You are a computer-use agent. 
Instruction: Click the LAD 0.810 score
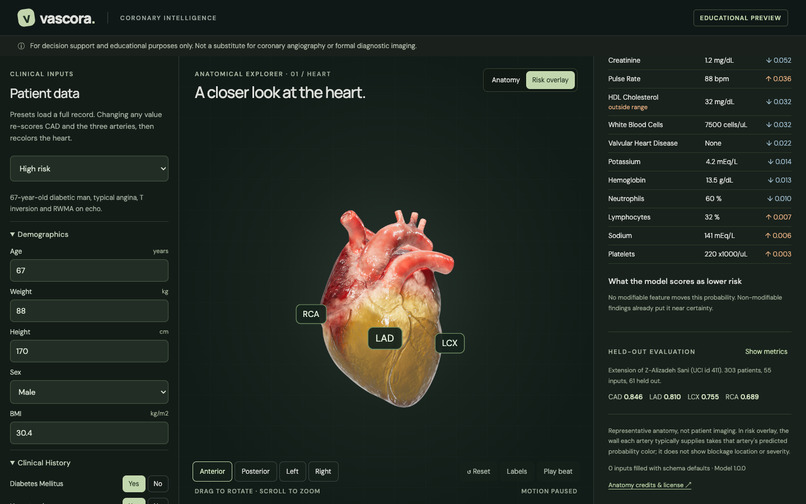point(665,397)
